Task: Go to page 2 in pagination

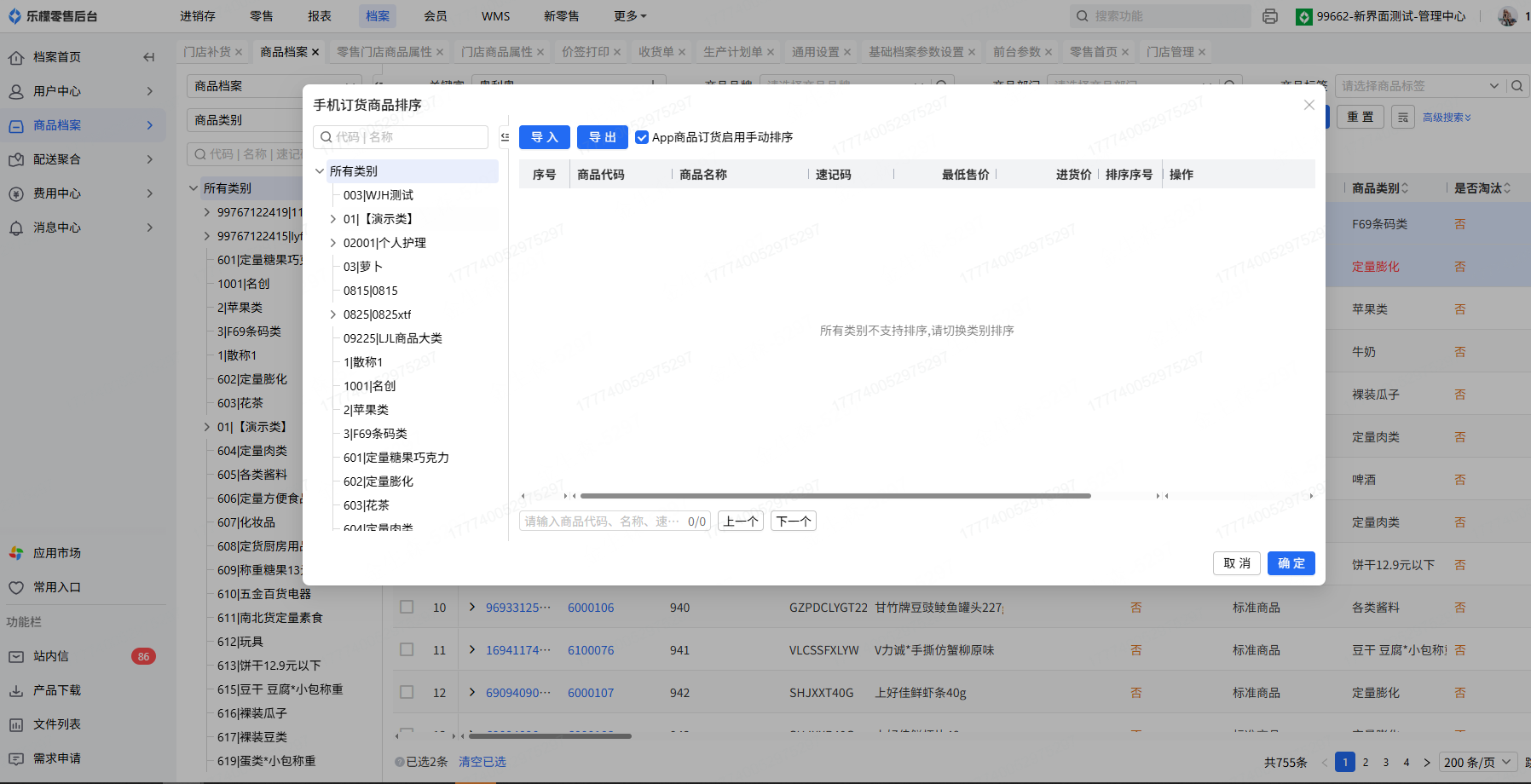Action: point(1366,762)
